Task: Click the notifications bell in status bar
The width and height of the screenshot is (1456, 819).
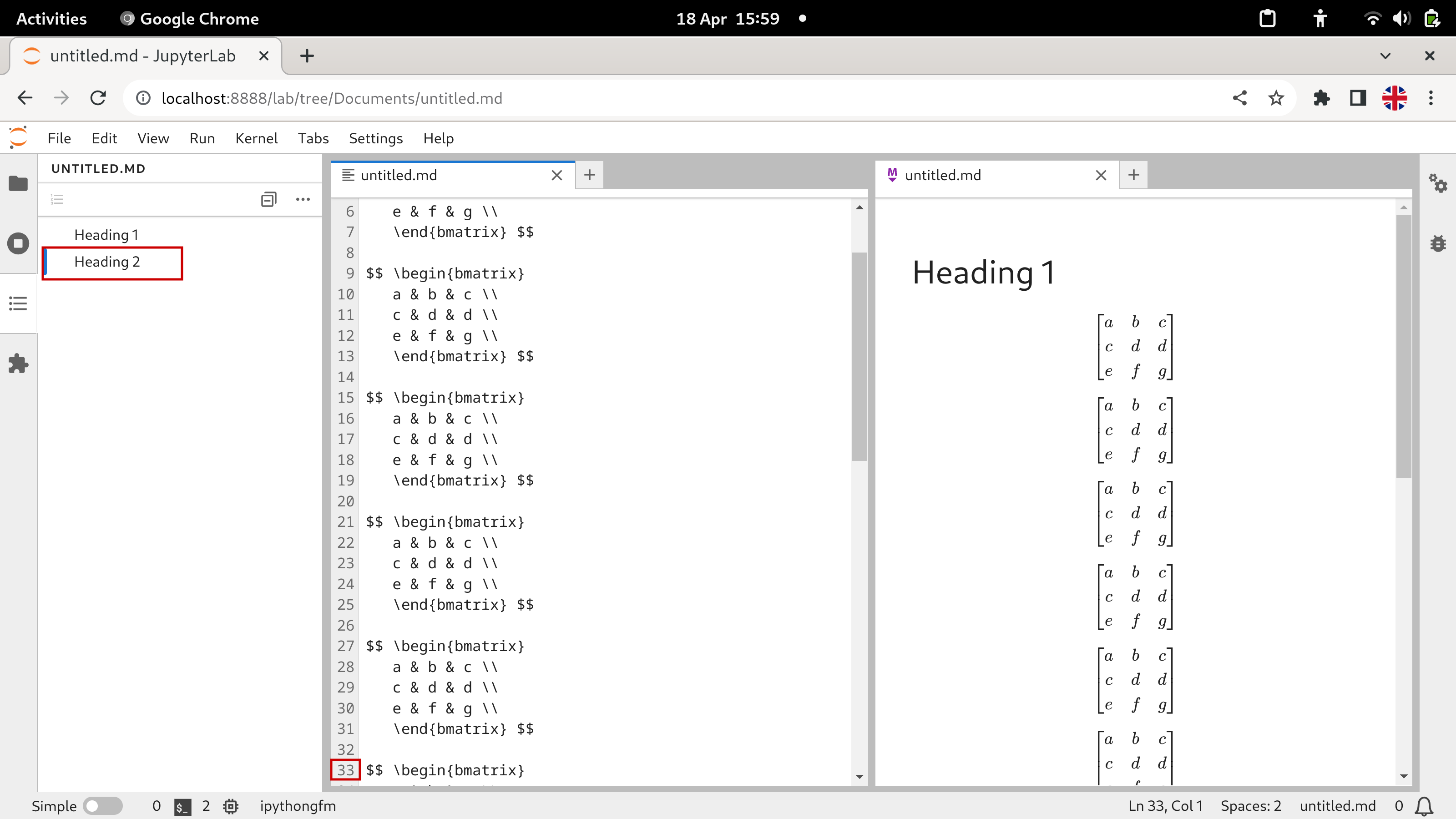Action: pyautogui.click(x=1424, y=805)
